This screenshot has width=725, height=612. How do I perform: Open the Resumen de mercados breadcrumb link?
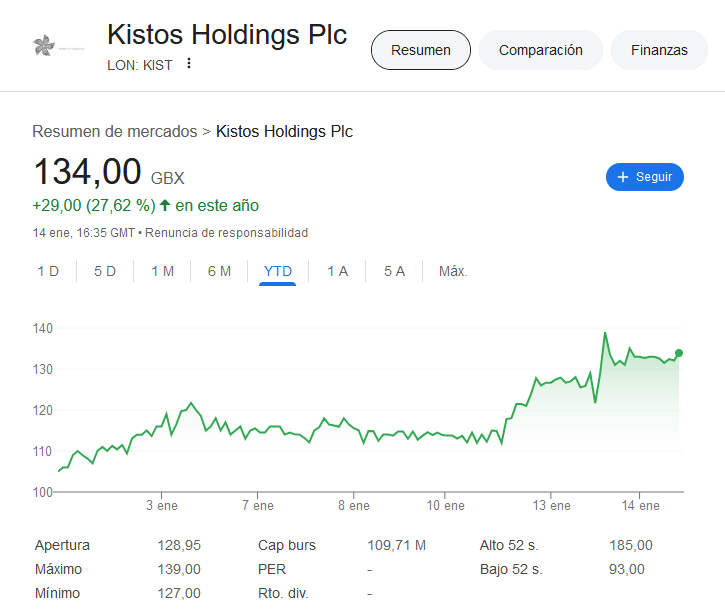pyautogui.click(x=115, y=131)
